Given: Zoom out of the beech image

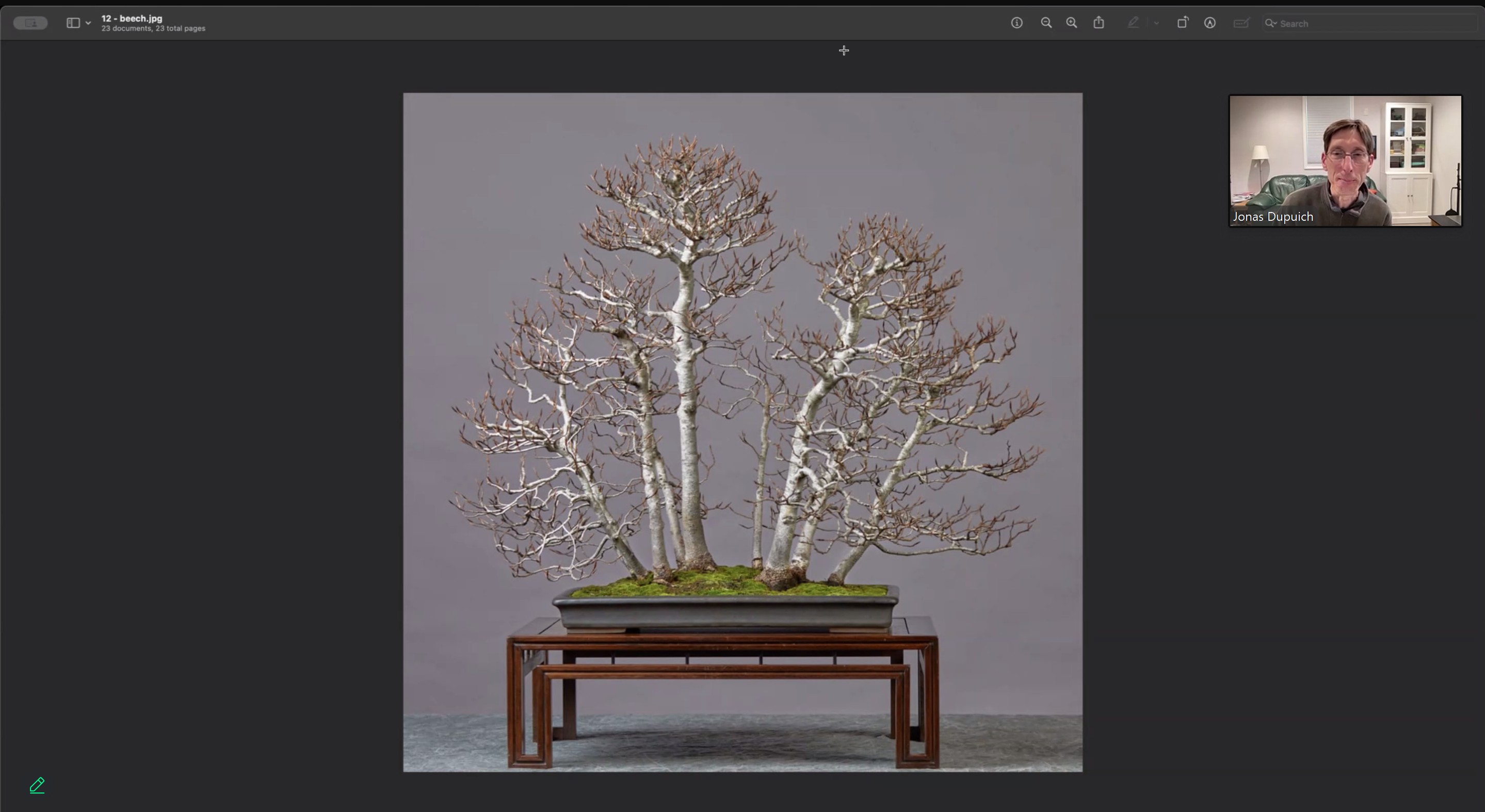Looking at the screenshot, I should [1046, 23].
